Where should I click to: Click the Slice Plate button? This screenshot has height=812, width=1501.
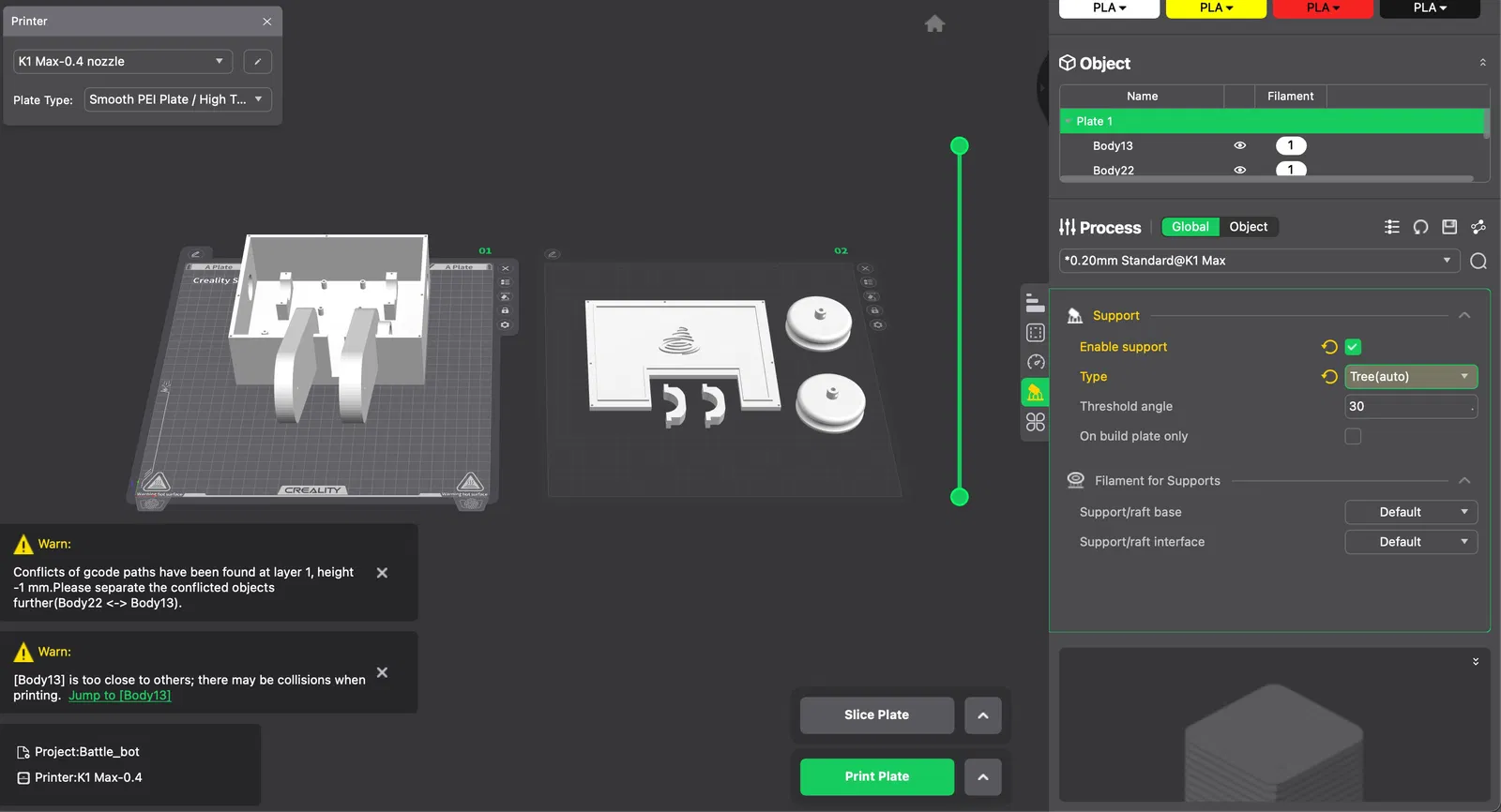877,715
